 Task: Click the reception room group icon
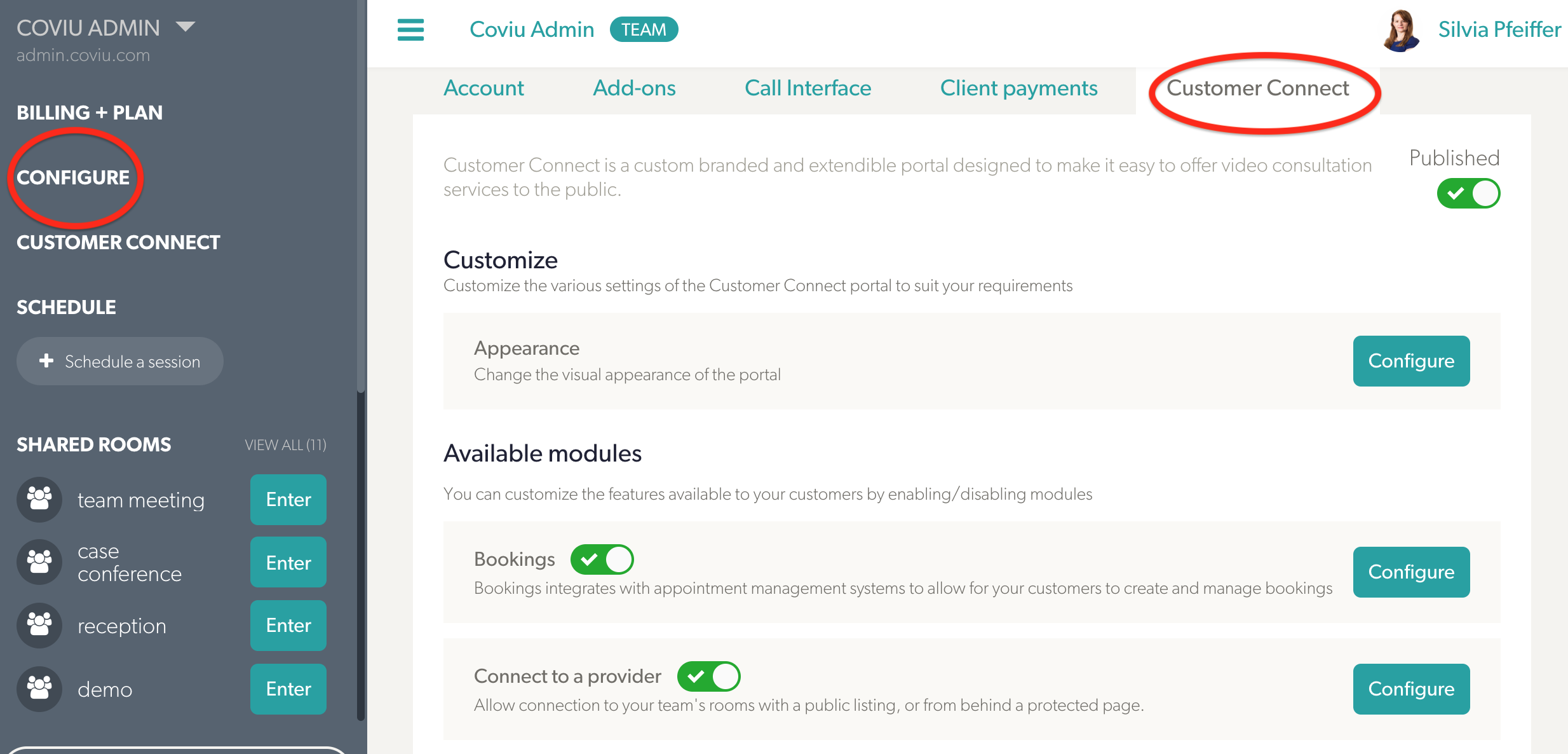(39, 626)
